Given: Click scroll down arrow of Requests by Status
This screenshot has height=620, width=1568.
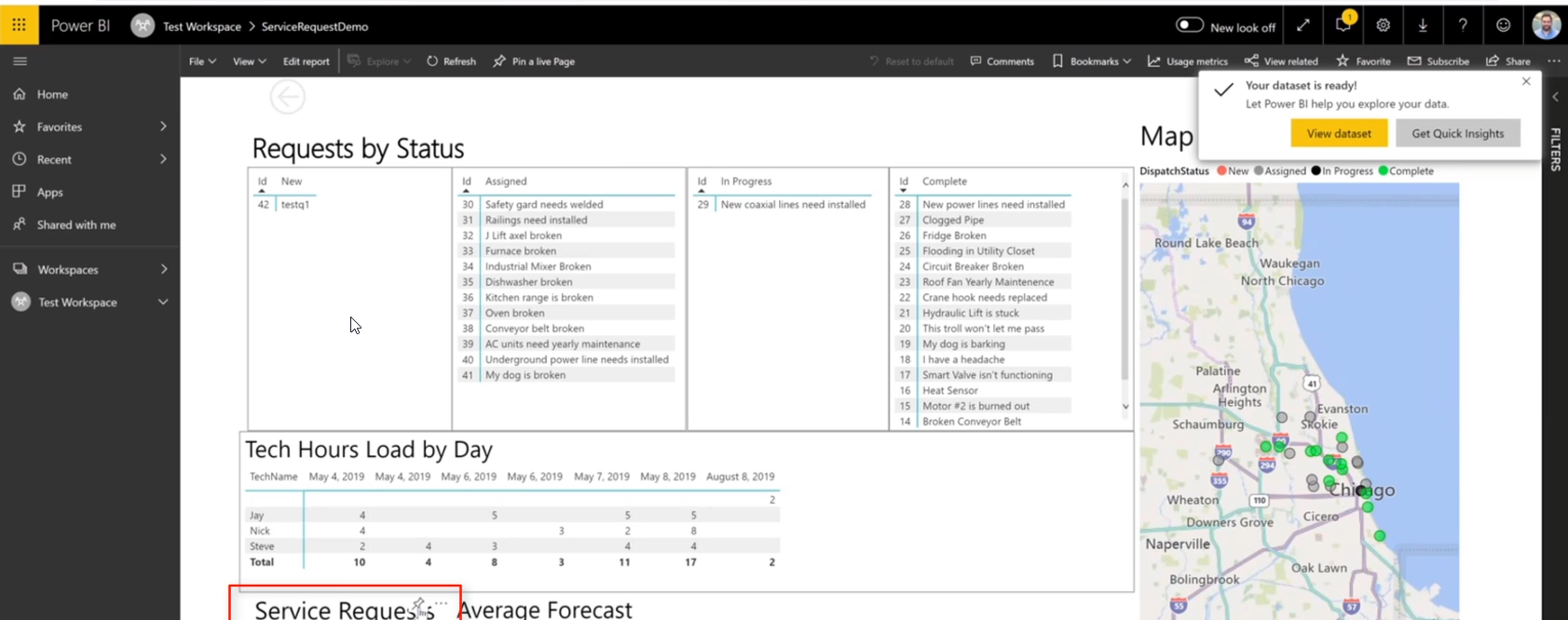Looking at the screenshot, I should point(1125,406).
